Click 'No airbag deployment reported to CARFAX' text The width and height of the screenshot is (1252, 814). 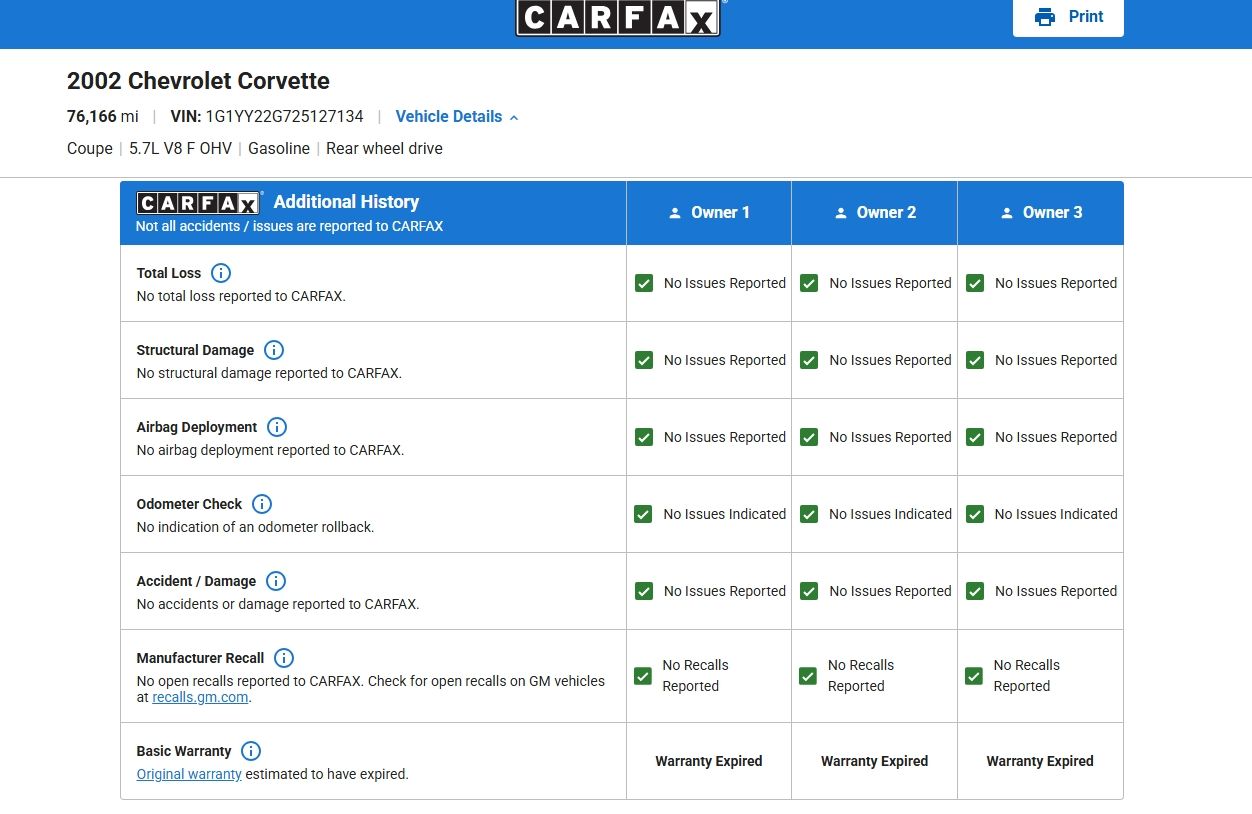point(270,450)
